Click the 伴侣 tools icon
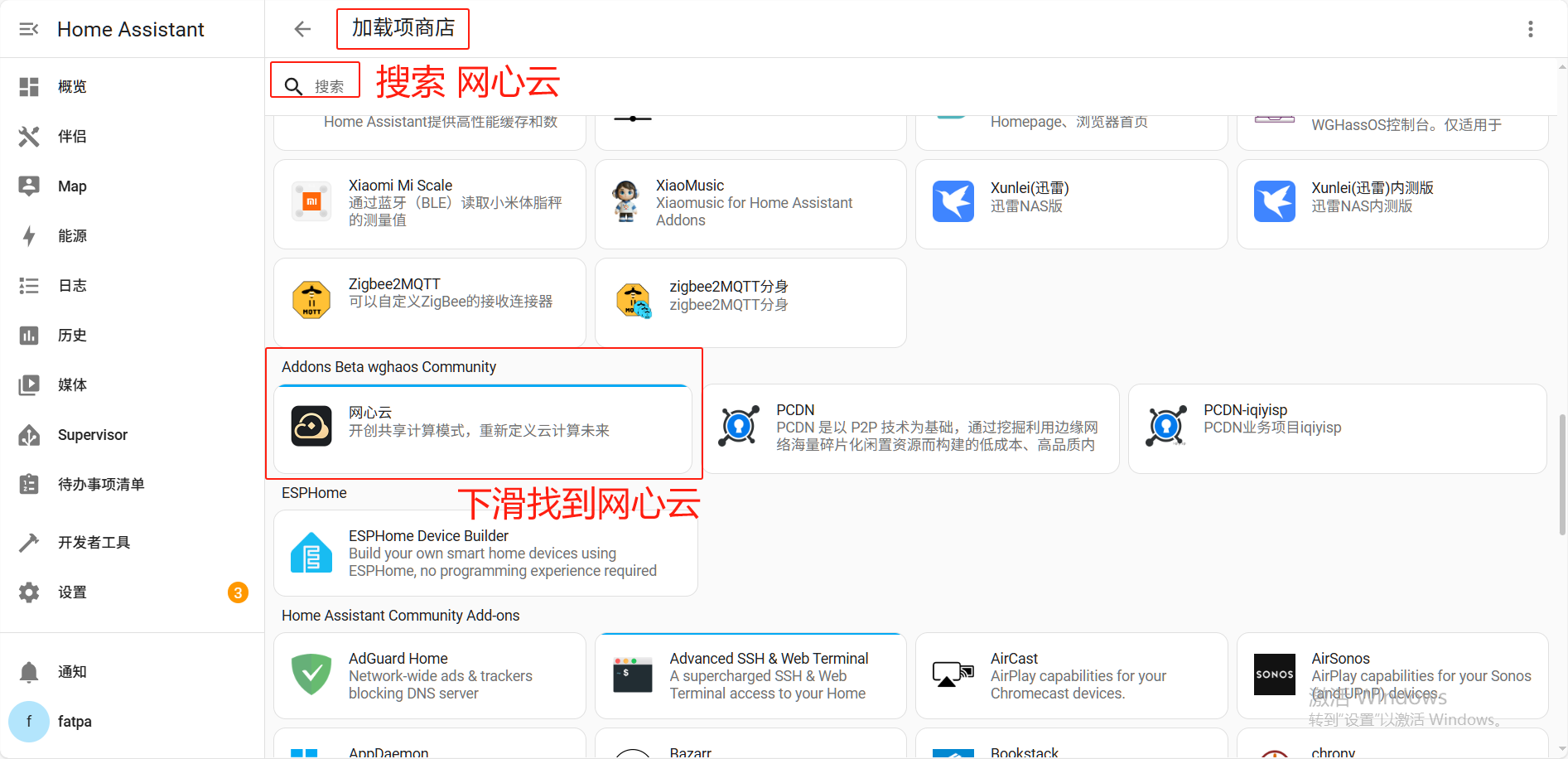The height and width of the screenshot is (759, 1568). point(29,137)
